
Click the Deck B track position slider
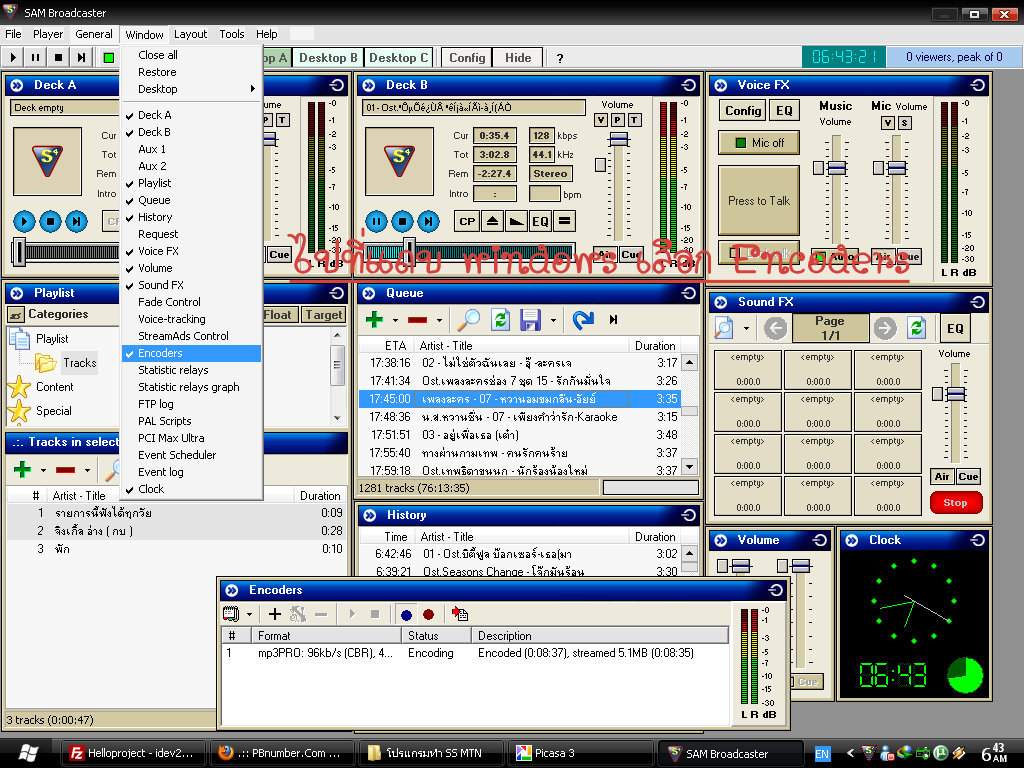409,249
